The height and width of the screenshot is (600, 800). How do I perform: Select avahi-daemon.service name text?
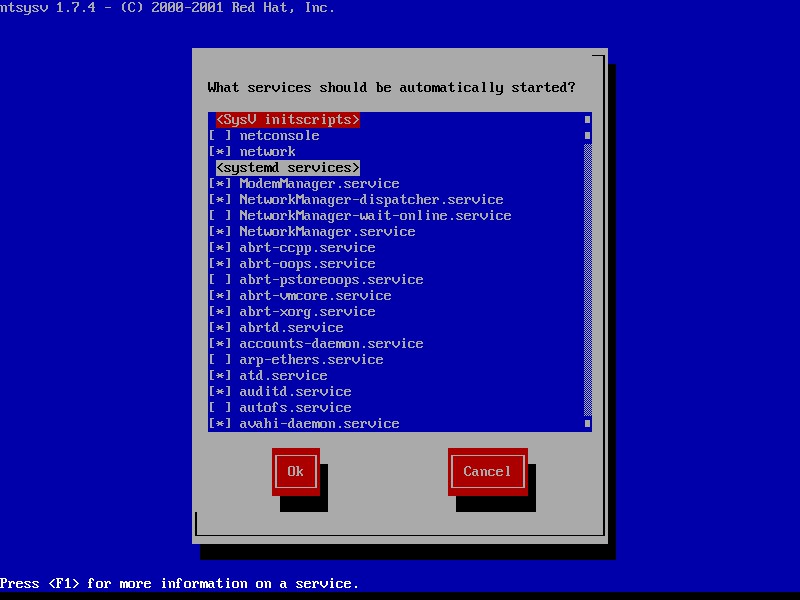coord(319,423)
